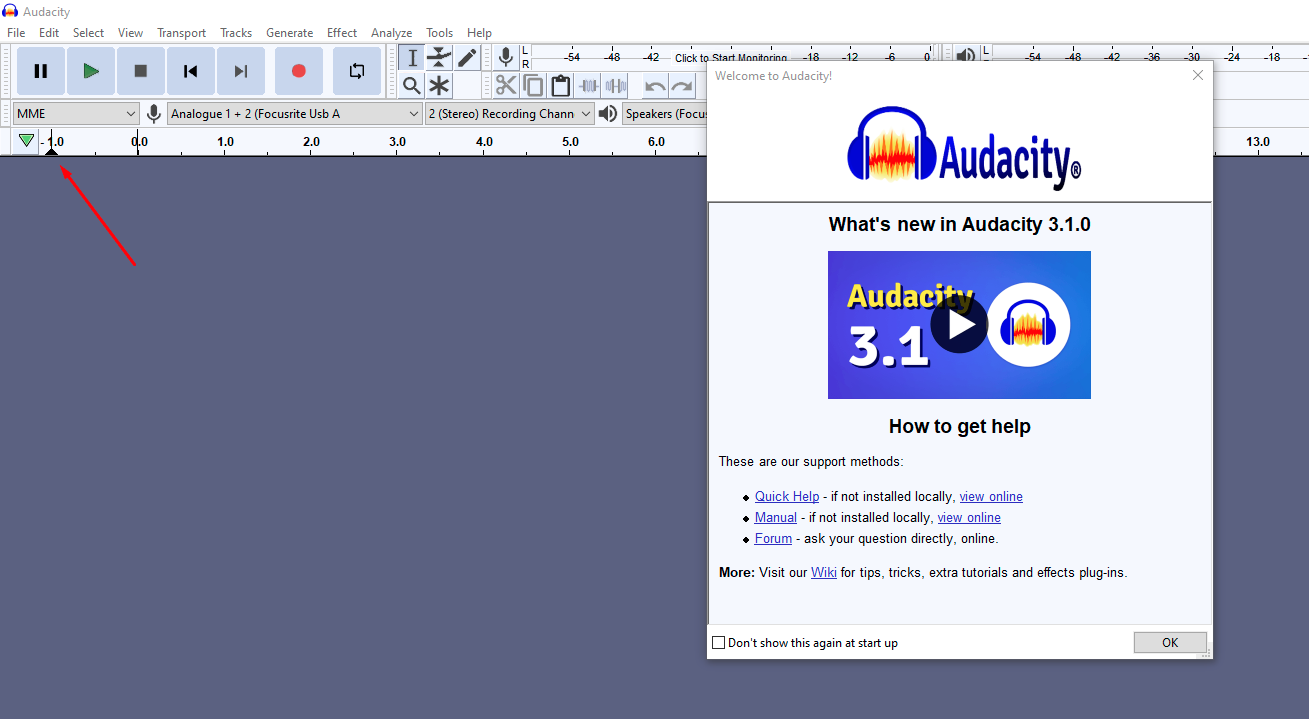The width and height of the screenshot is (1309, 719).
Task: Click the Audacity logo in the Welcome dialog
Action: [x=964, y=148]
